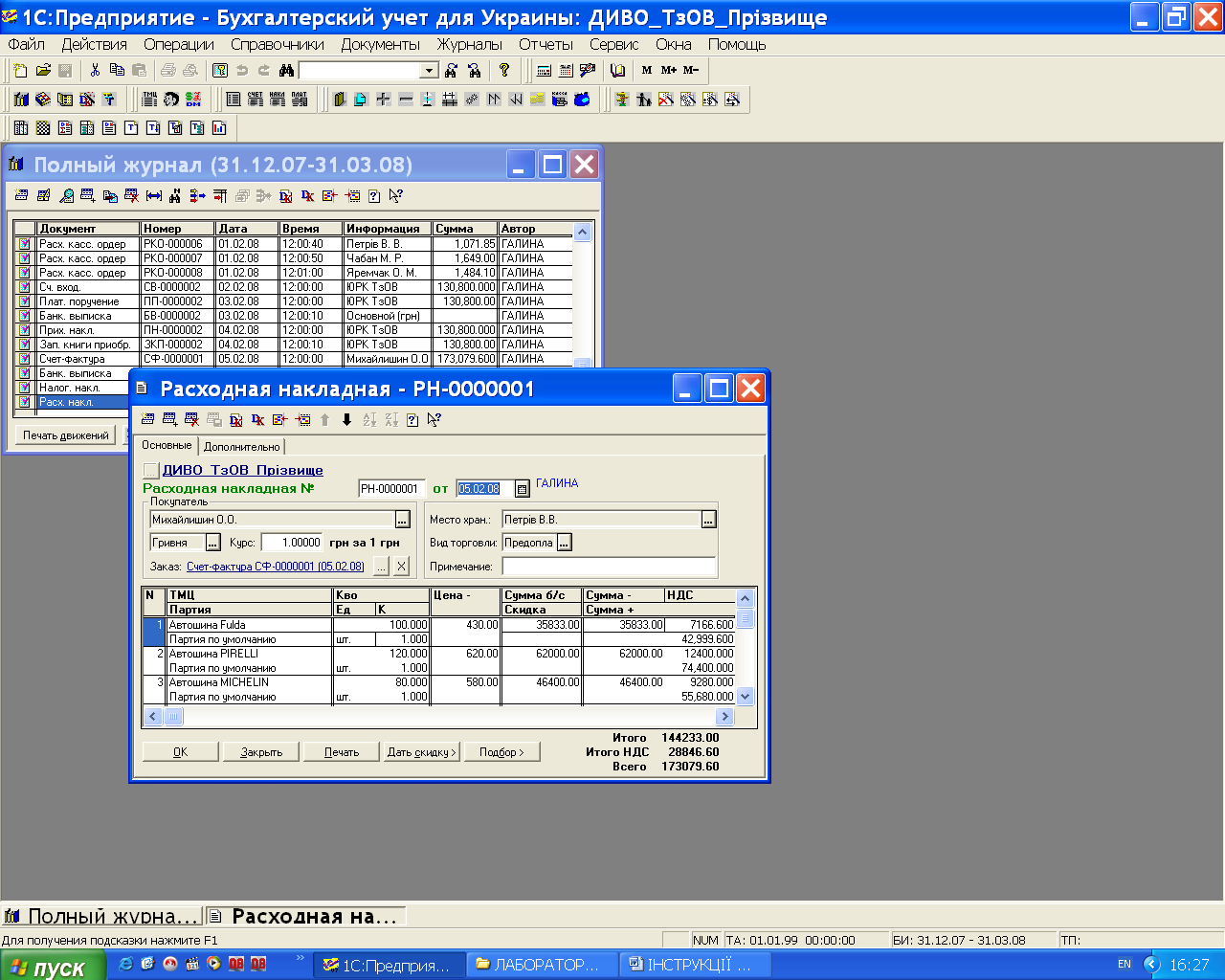Click the binoculars Find icon in main toolbar
This screenshot has width=1225, height=980.
285,70
